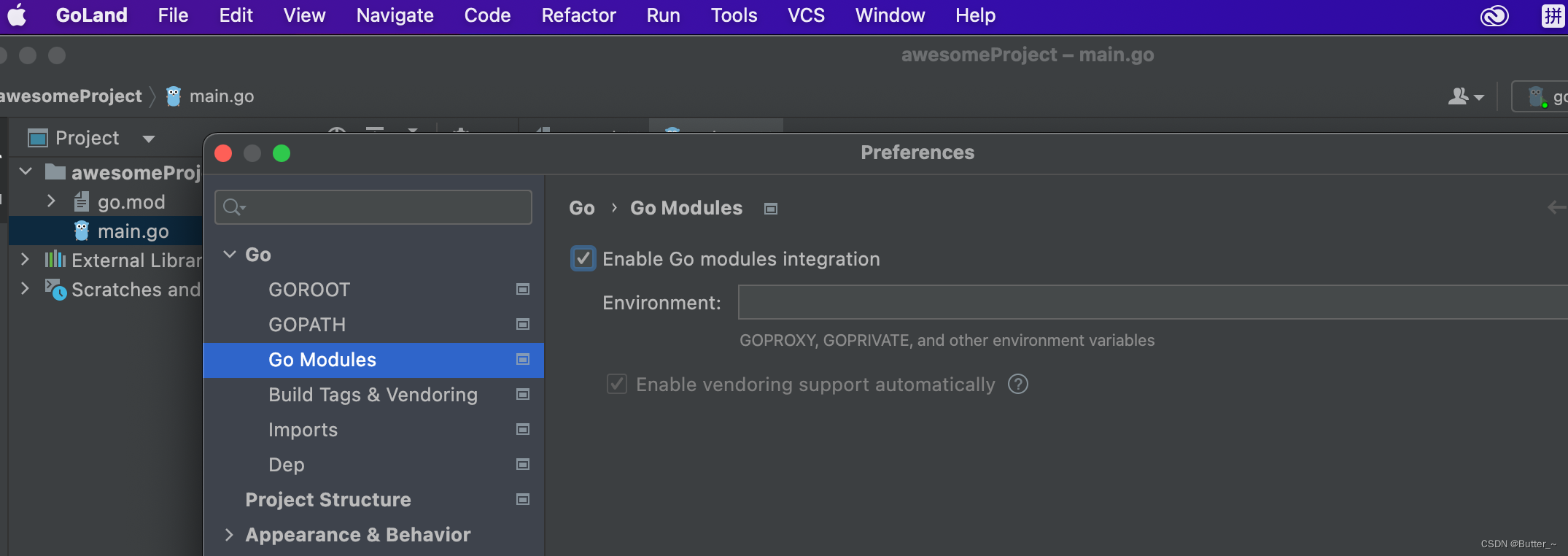Open Dep settings
The width and height of the screenshot is (1568, 556).
pyautogui.click(x=287, y=465)
